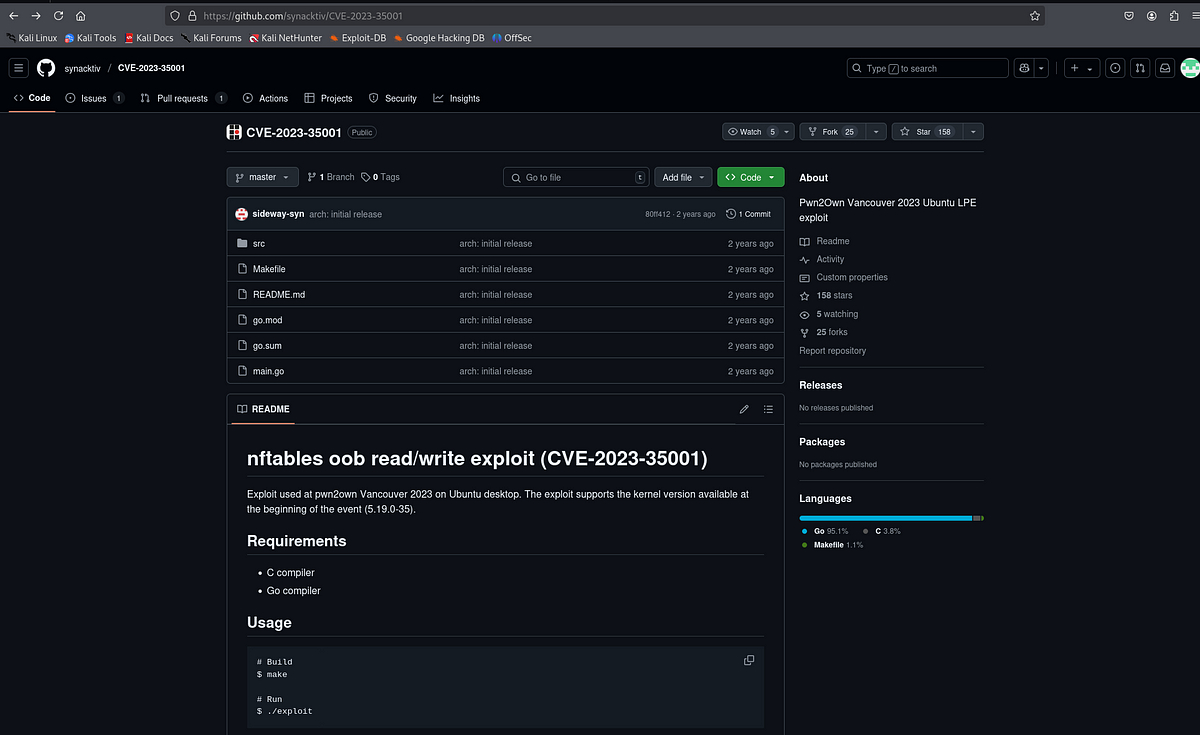Viewport: 1200px width, 735px height.
Task: Fork the repository with the Fork button
Action: click(832, 132)
